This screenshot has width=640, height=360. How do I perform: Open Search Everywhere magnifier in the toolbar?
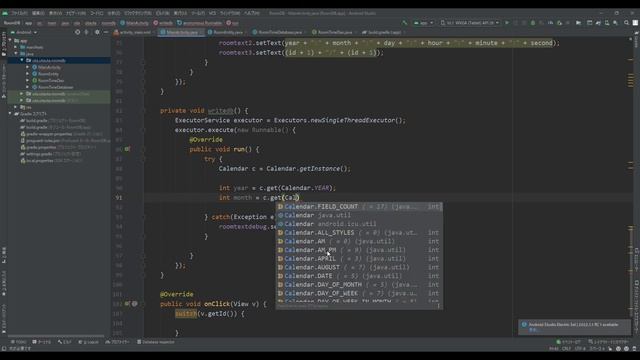click(x=626, y=23)
